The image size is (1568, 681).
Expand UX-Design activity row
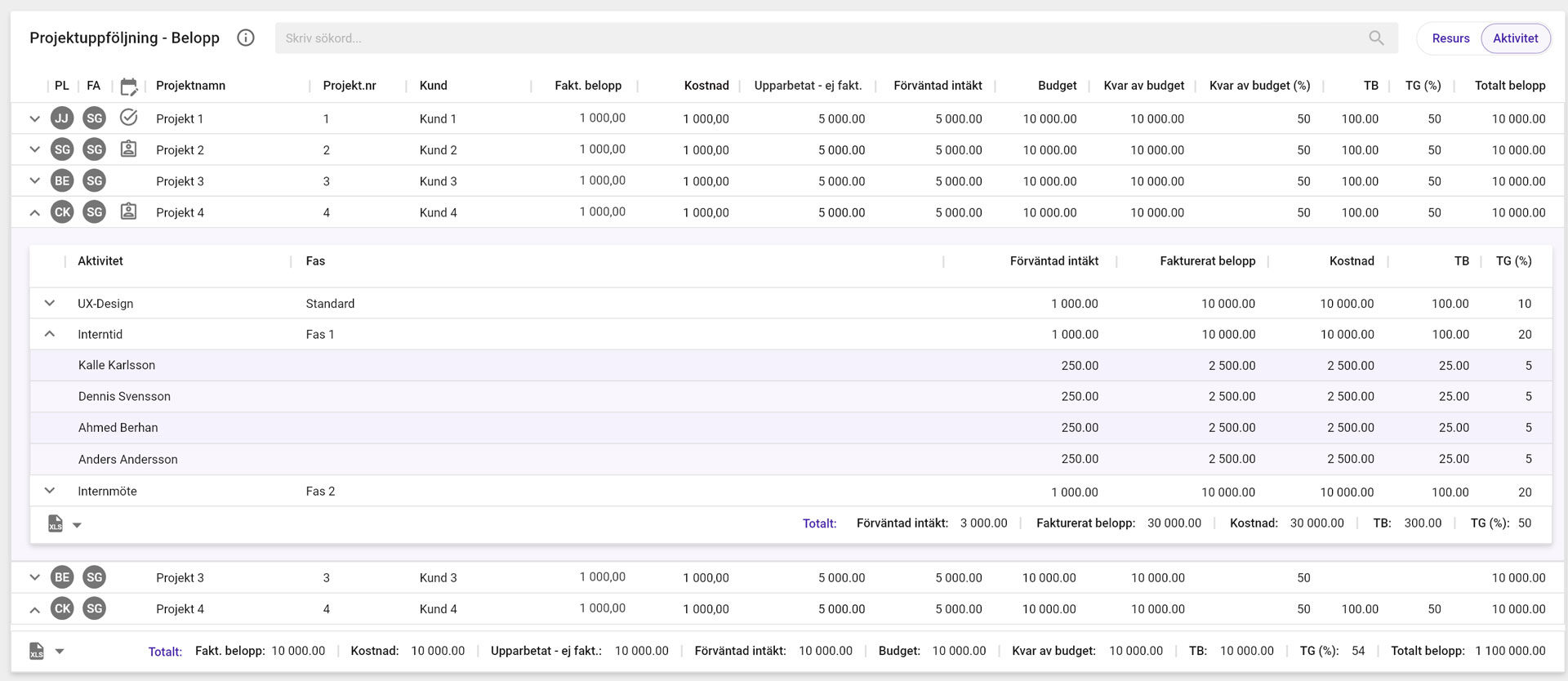click(x=50, y=303)
